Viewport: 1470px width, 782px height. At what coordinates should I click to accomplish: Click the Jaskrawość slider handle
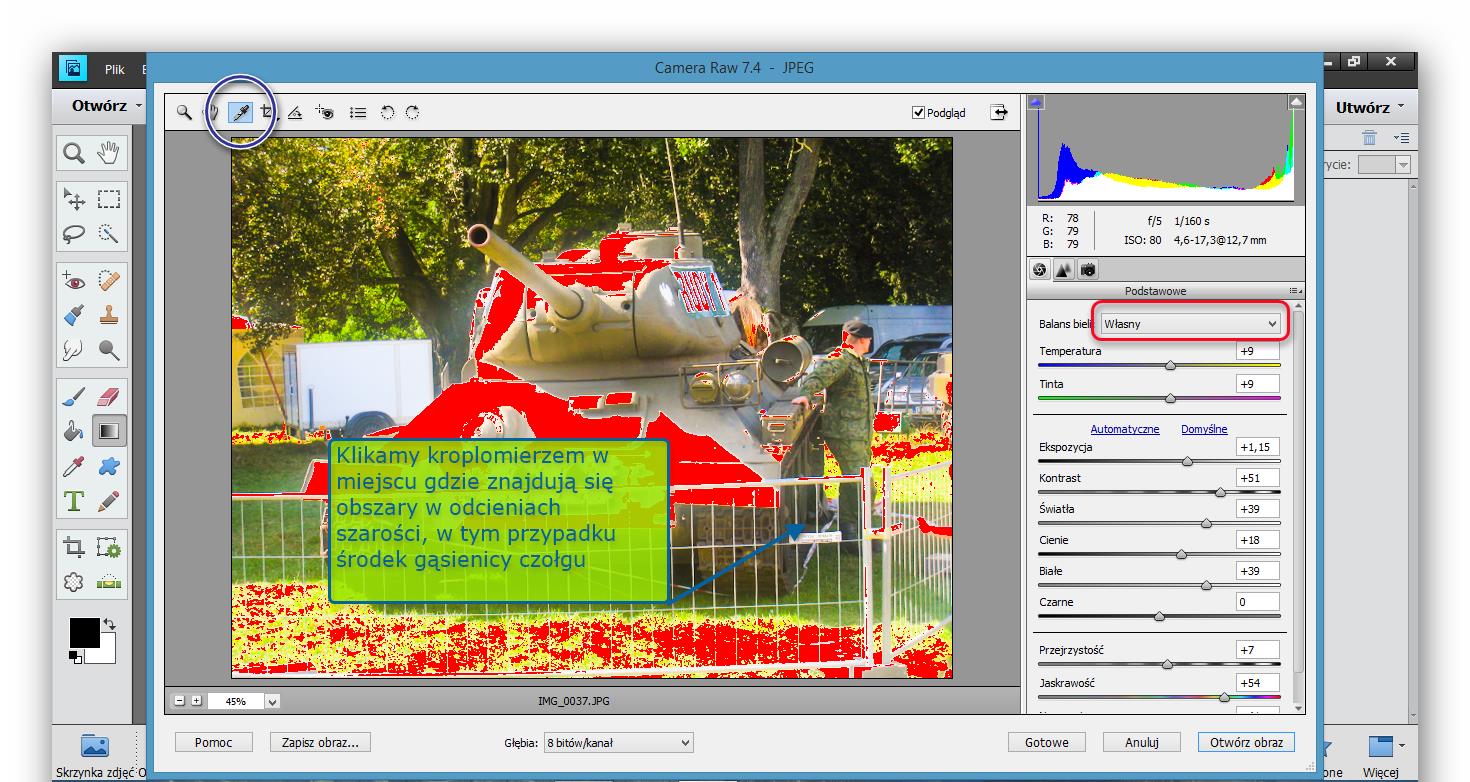1224,697
